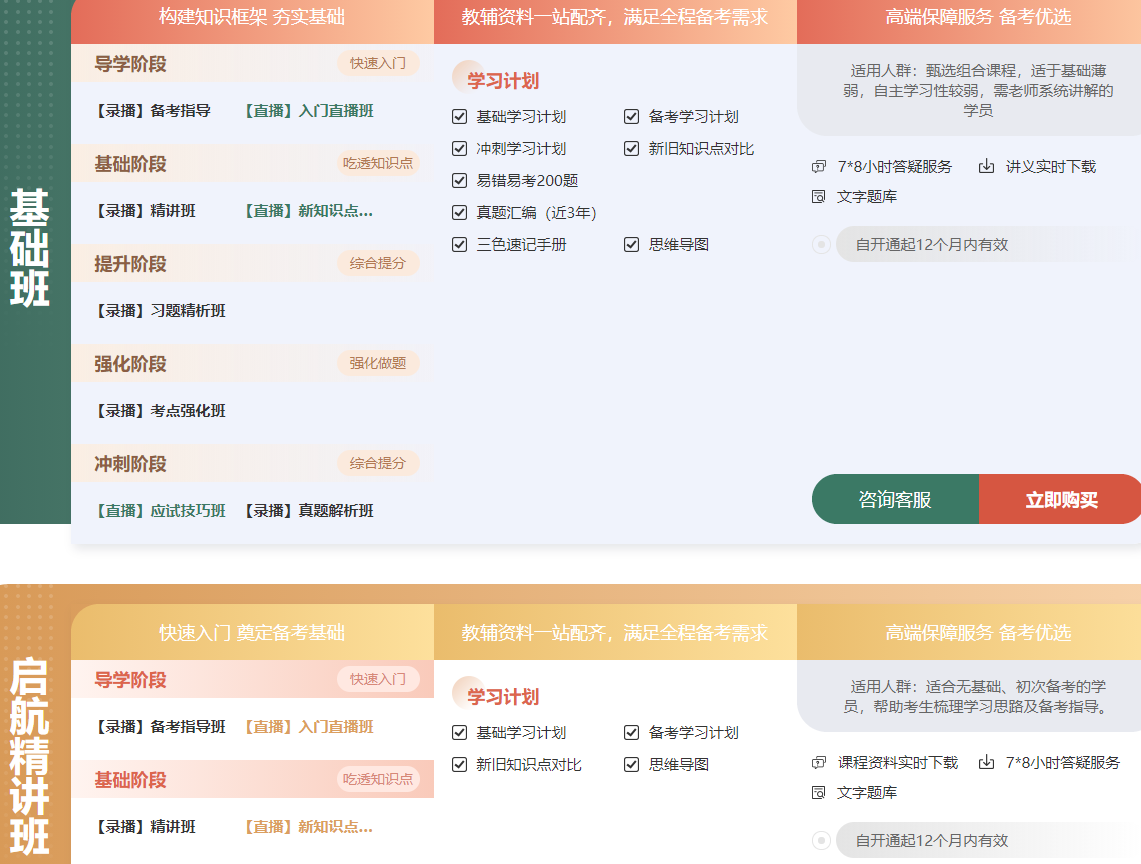
Task: Click the 学习计划 title in 启航精讲班
Action: [x=503, y=697]
